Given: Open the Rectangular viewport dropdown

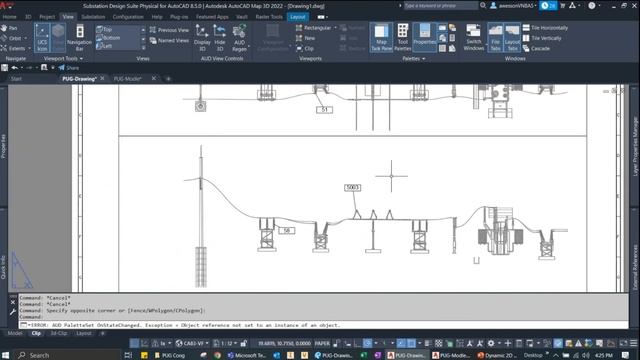Looking at the screenshot, I should 336,28.
